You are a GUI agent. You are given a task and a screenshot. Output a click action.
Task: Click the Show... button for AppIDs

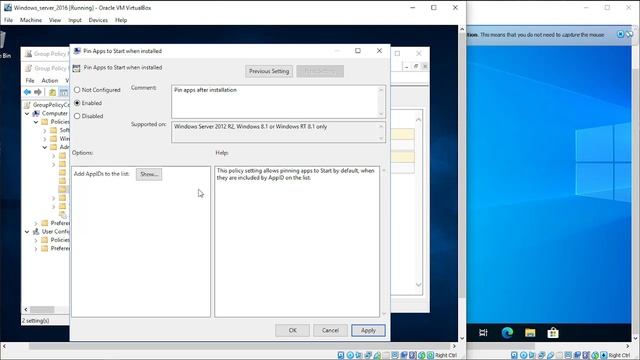149,174
